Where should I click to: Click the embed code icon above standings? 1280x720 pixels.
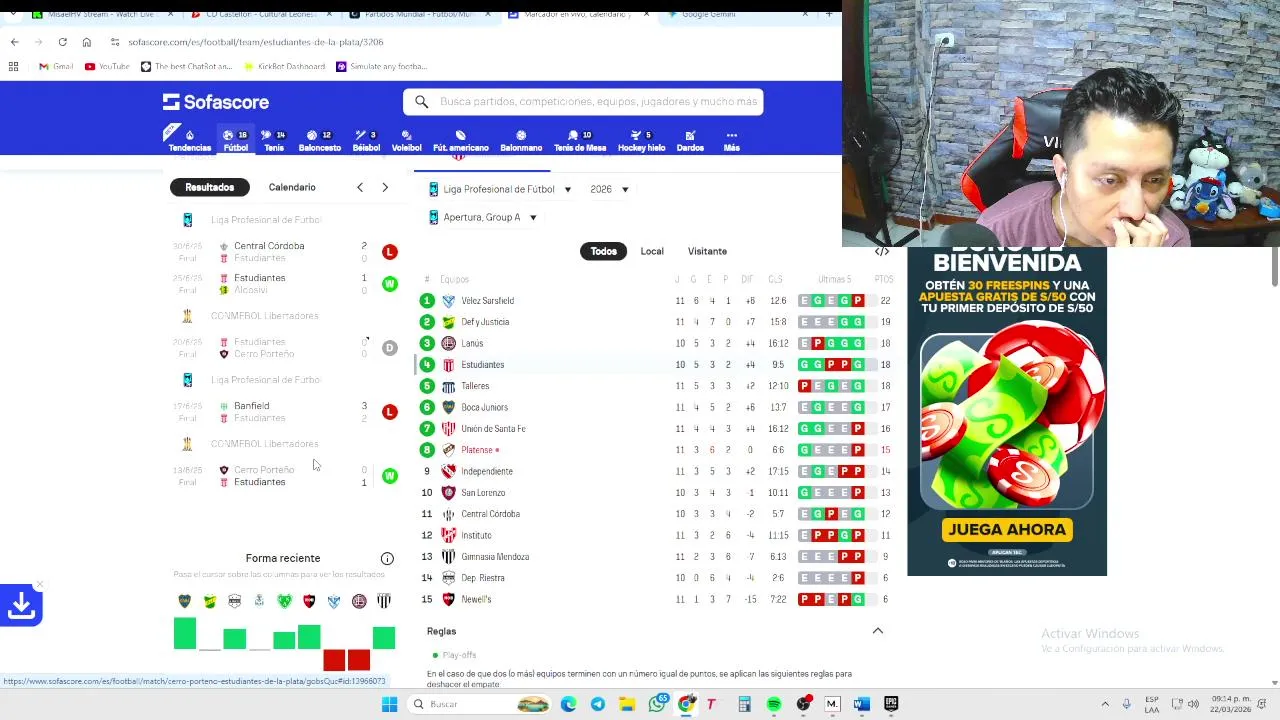pos(882,251)
